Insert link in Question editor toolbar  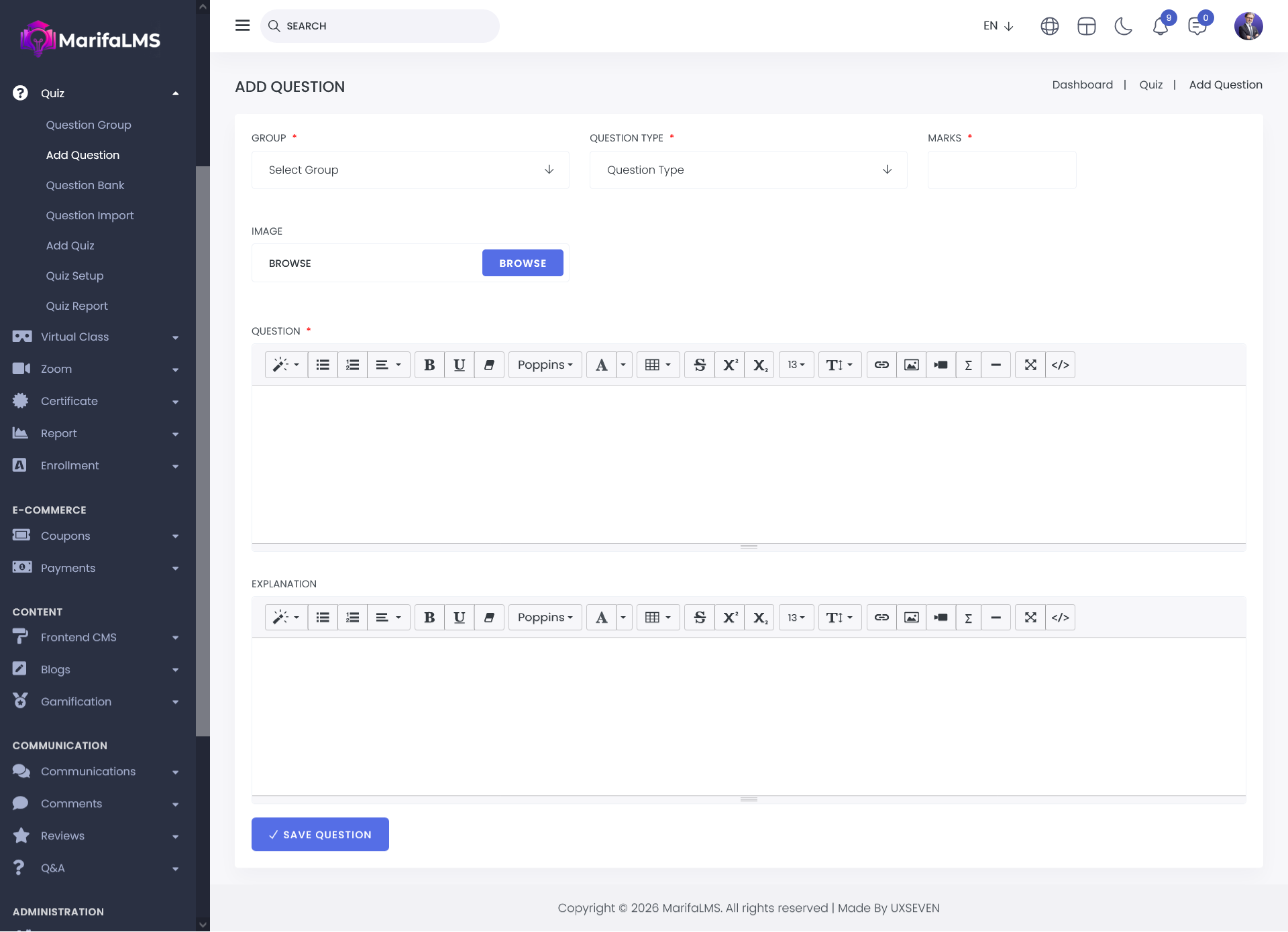881,365
